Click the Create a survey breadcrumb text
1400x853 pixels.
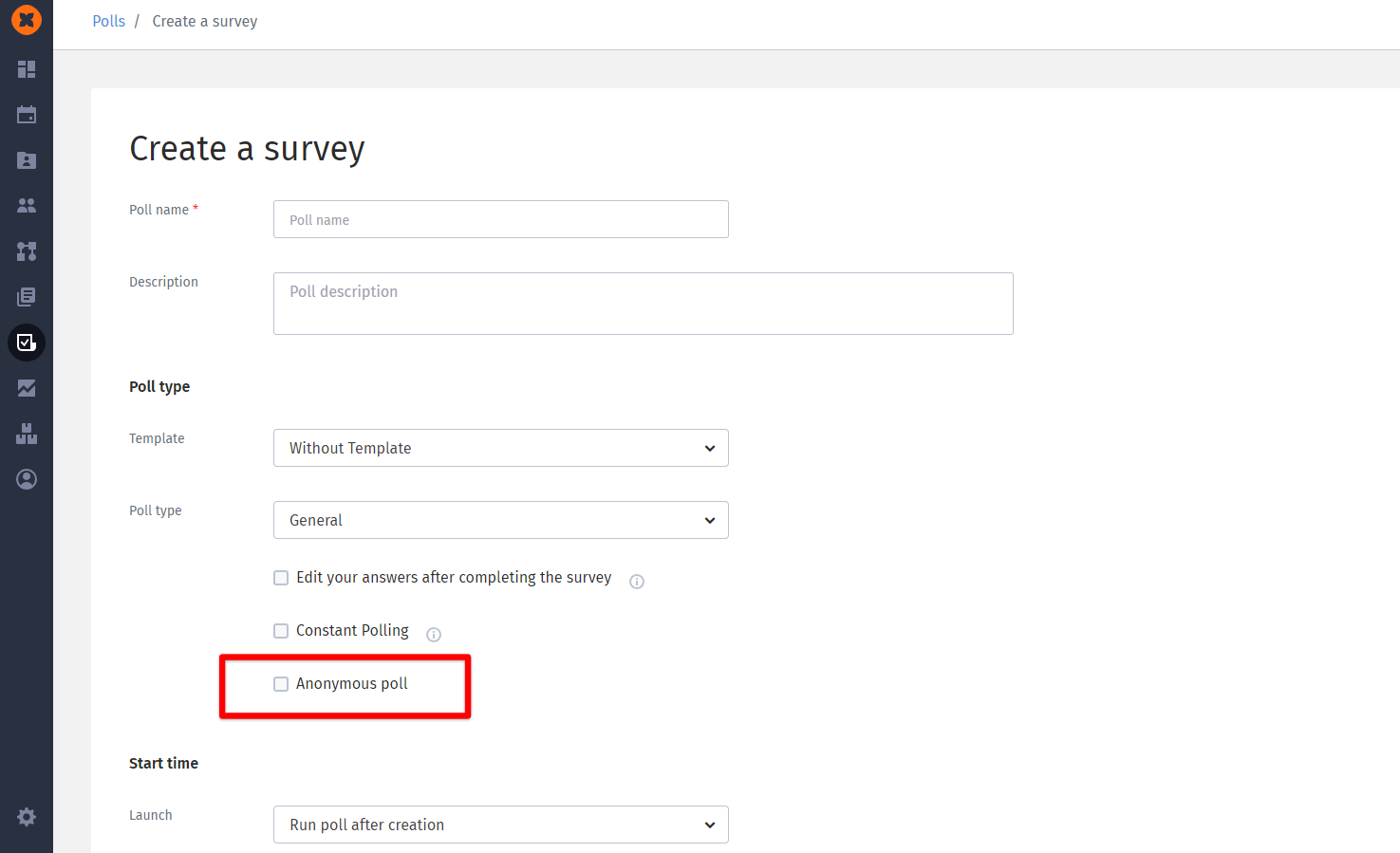click(x=205, y=21)
